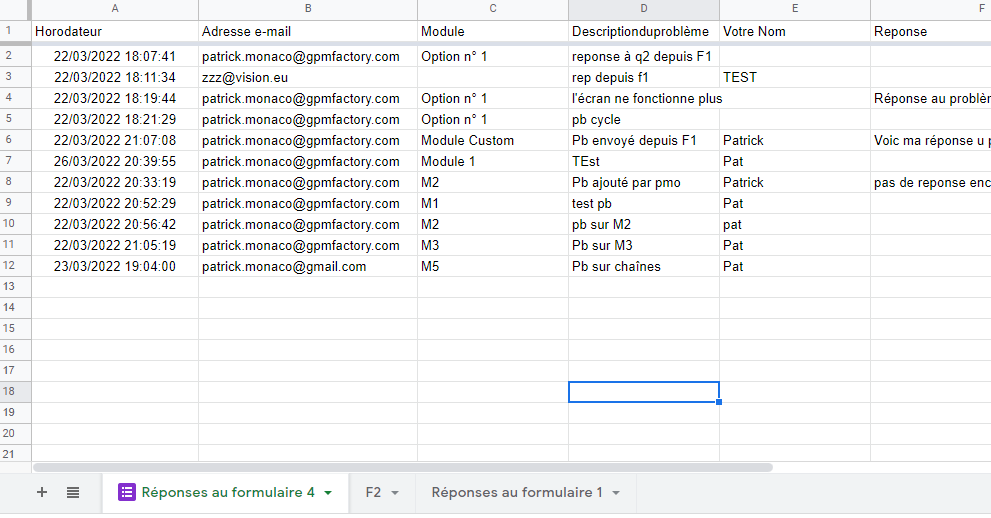The height and width of the screenshot is (518, 991).
Task: Select cell l'écran ne fonctionne plus
Action: [x=643, y=98]
